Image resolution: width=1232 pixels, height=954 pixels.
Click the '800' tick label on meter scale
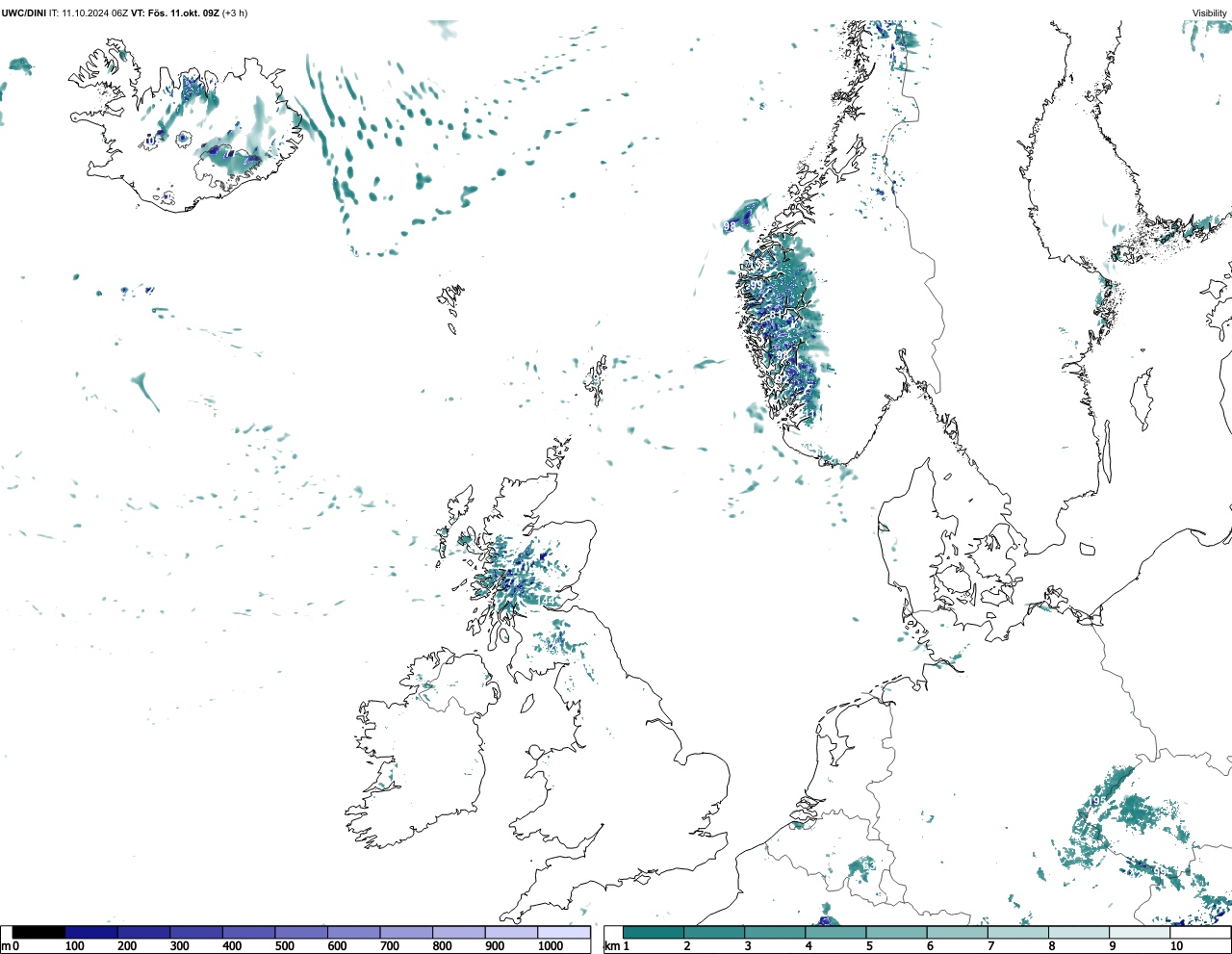click(x=443, y=946)
